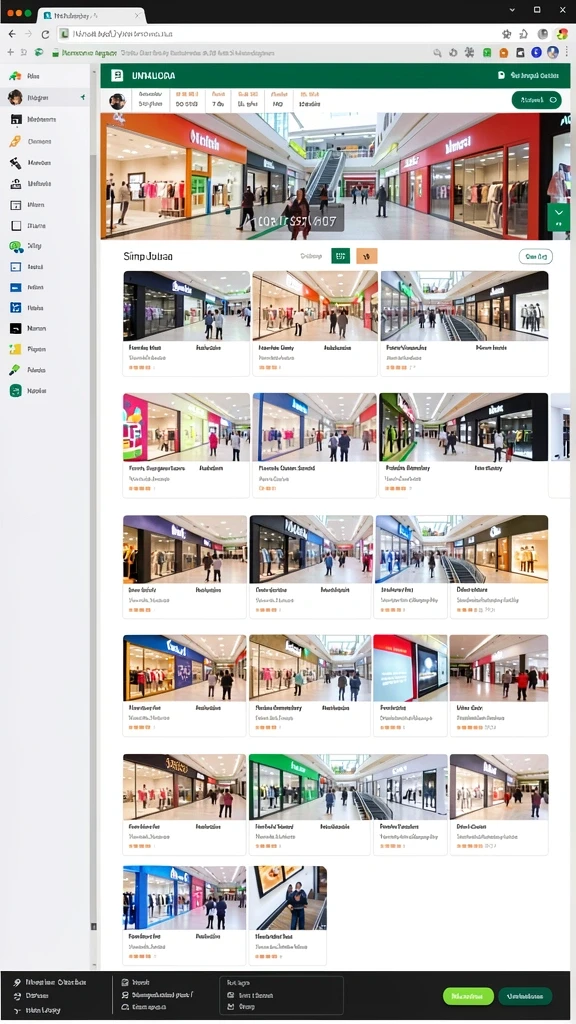Open the tab search chevron in the title bar

tap(512, 10)
